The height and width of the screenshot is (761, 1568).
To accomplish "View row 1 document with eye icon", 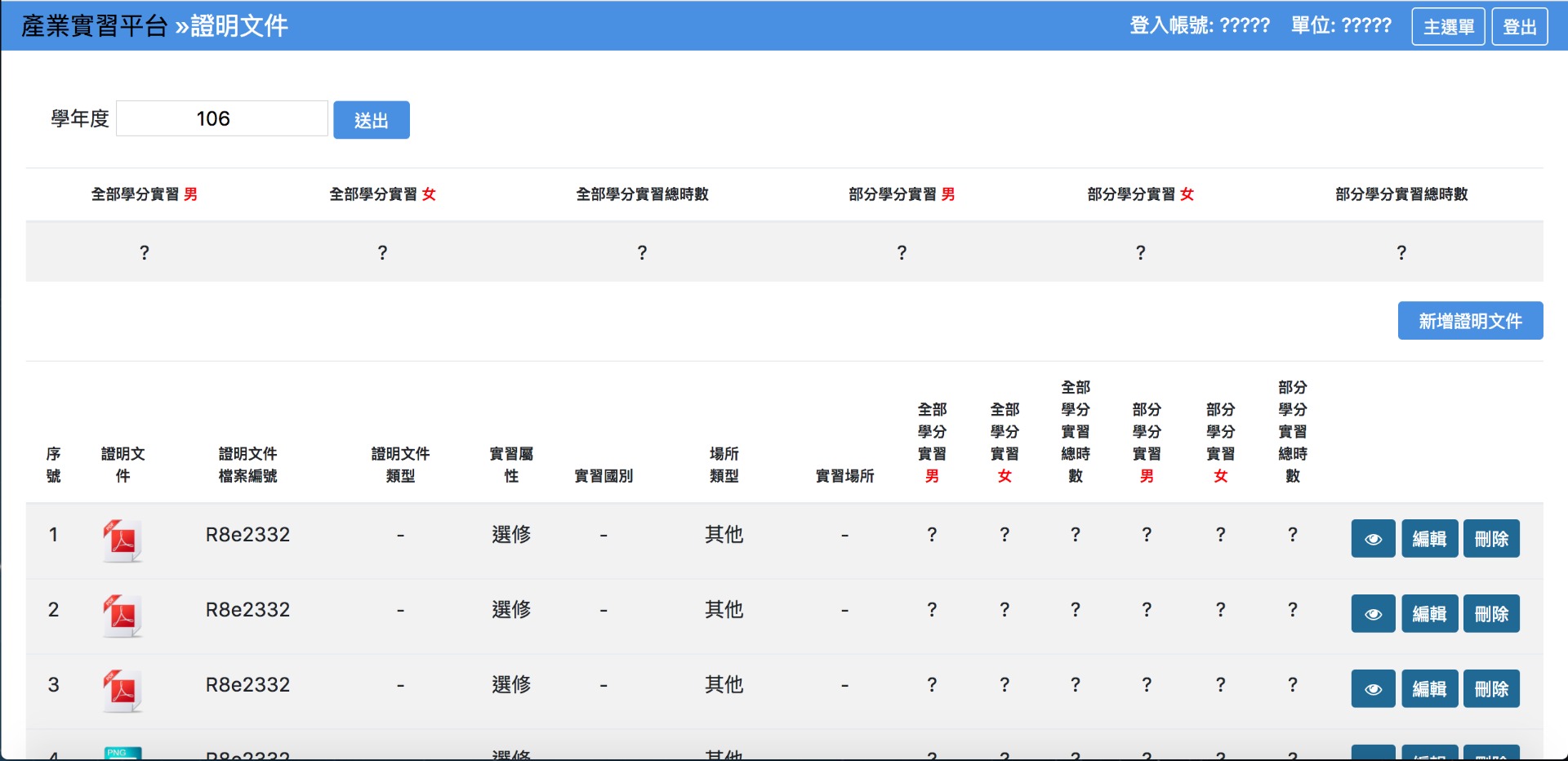I will pos(1373,539).
